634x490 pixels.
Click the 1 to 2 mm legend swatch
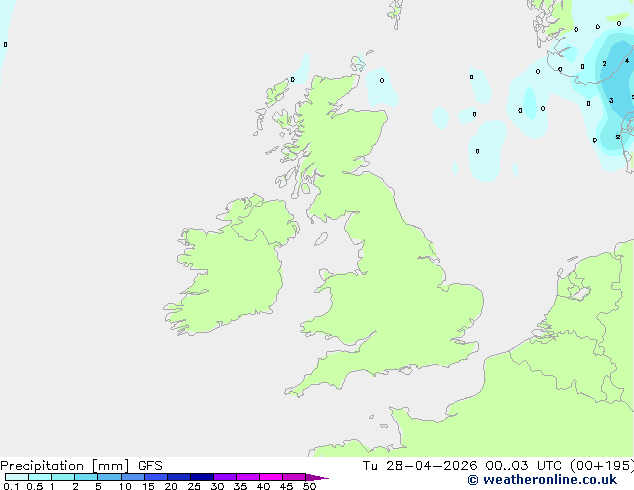[63, 477]
